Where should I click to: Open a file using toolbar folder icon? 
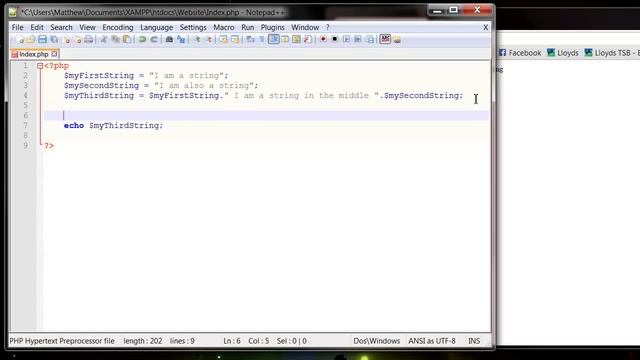pos(31,40)
